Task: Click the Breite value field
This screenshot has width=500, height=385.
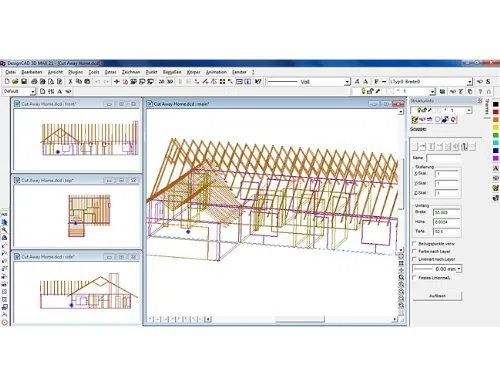Action: tap(447, 212)
